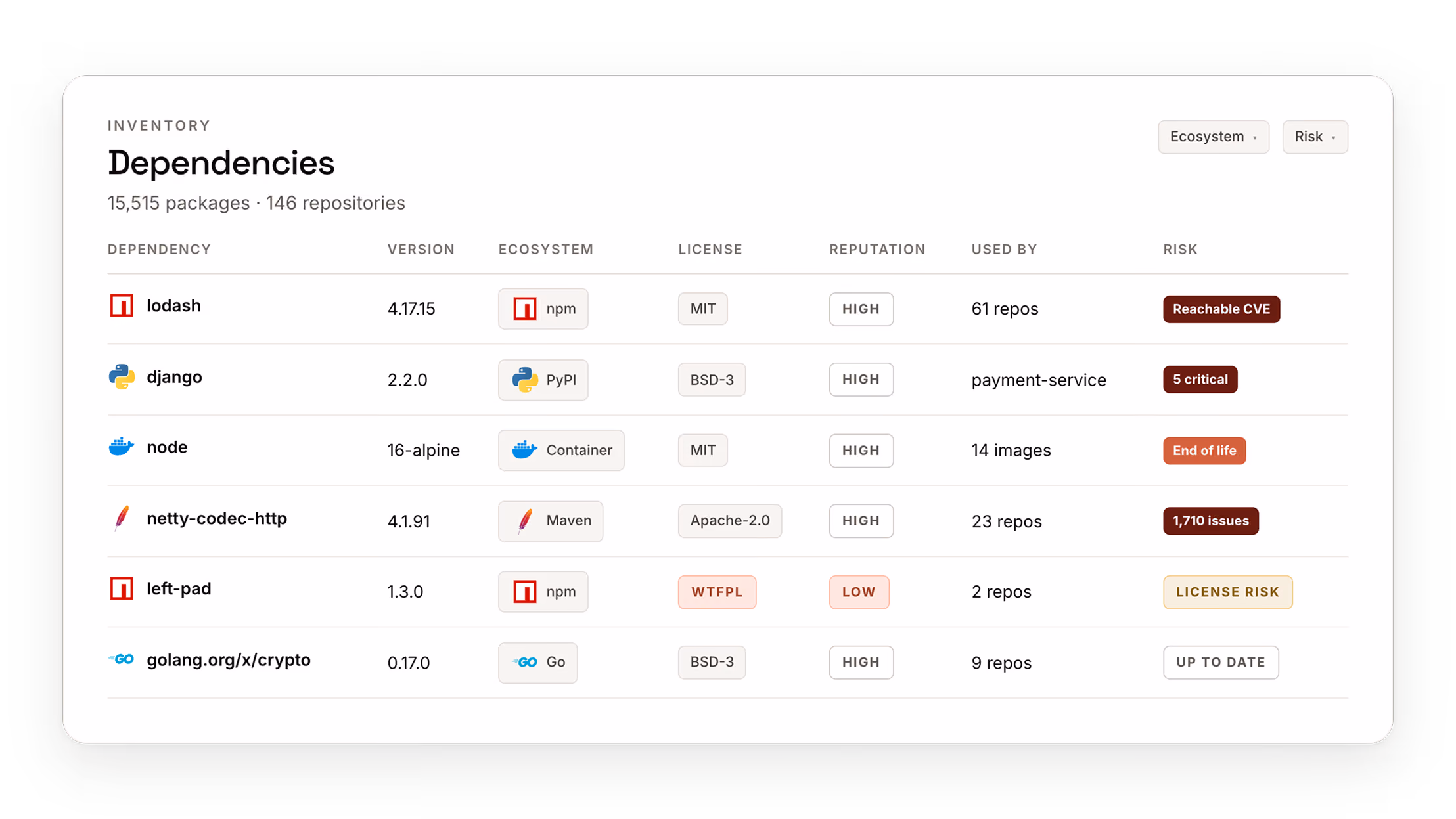Screen dimensions: 1456x819
Task: Open the Reachable CVE risk badge
Action: (1221, 309)
